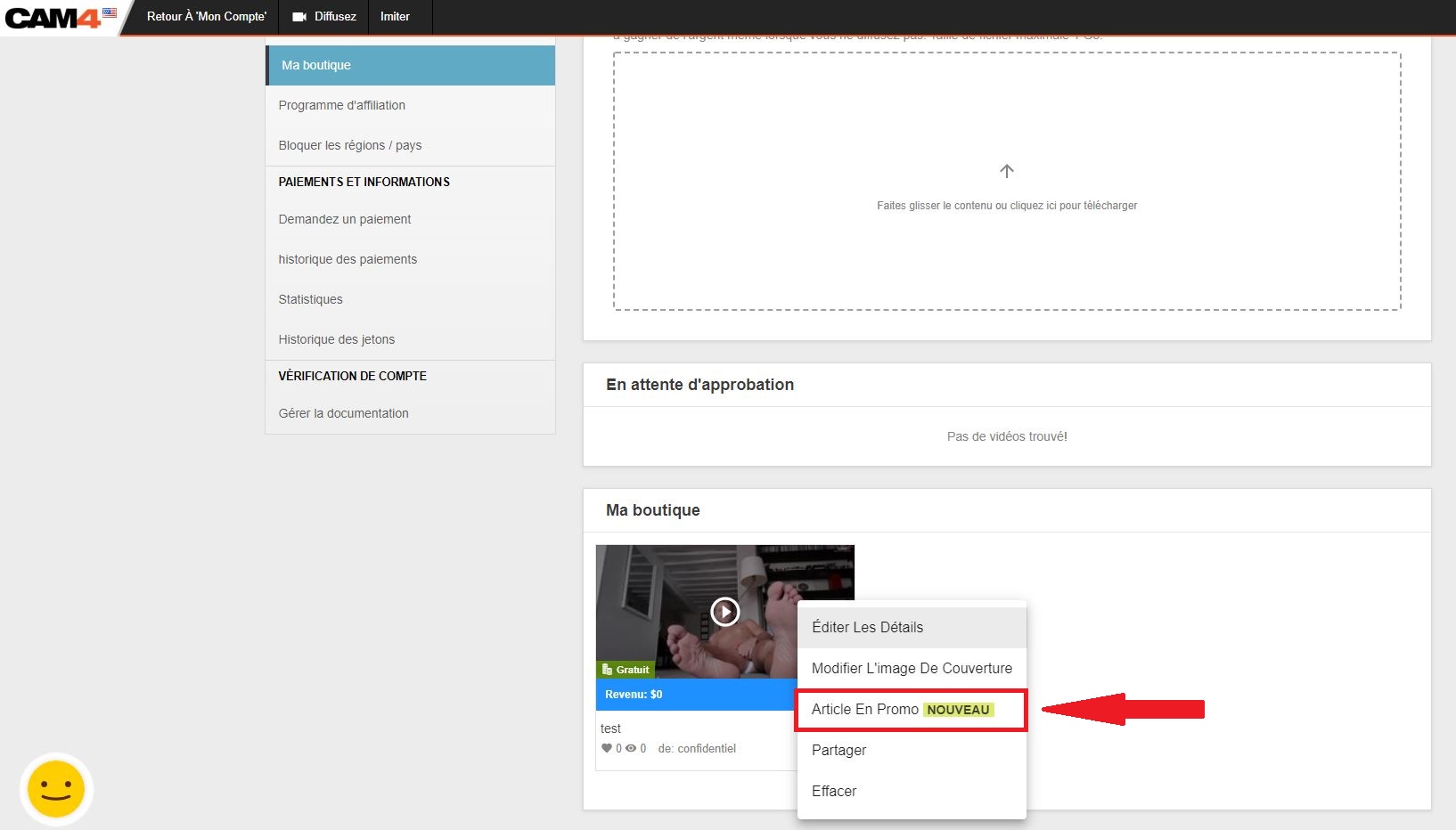Select Effacer to delete video
Viewport: 1456px width, 830px height.
834,791
